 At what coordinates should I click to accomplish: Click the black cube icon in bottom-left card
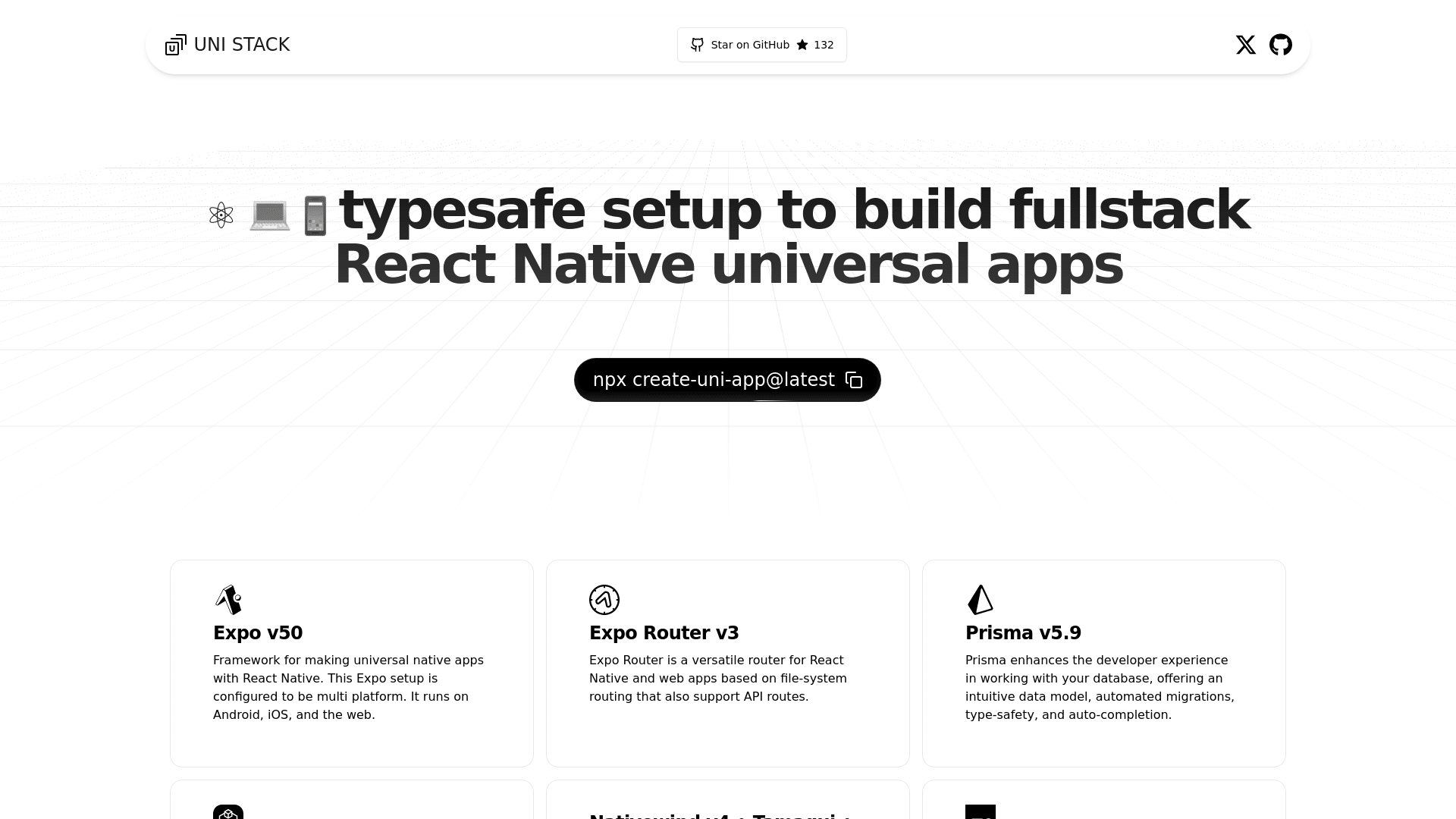point(228,812)
